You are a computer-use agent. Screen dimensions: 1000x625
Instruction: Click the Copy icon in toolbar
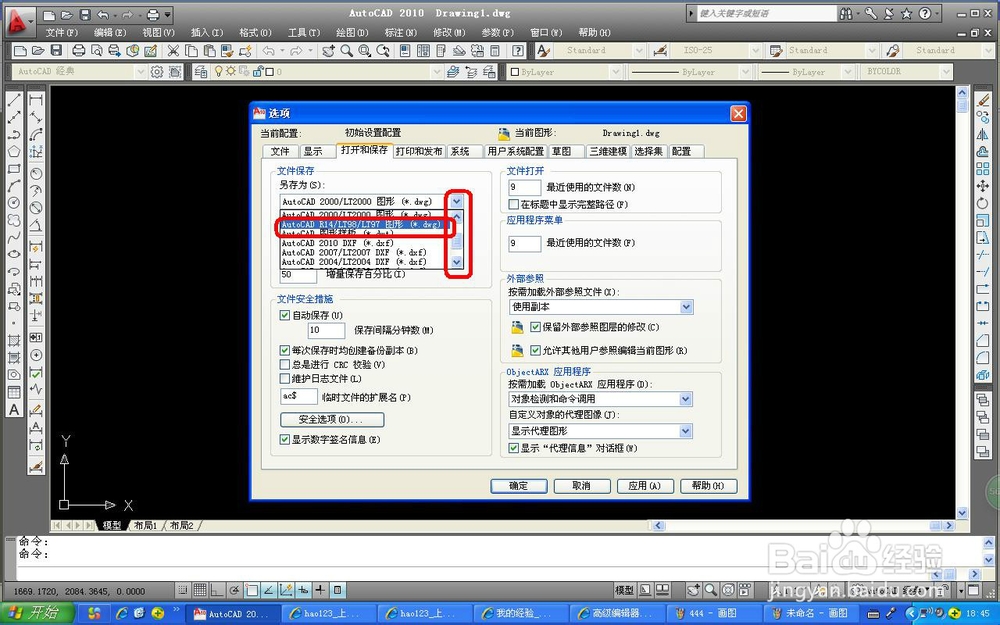(x=191, y=50)
